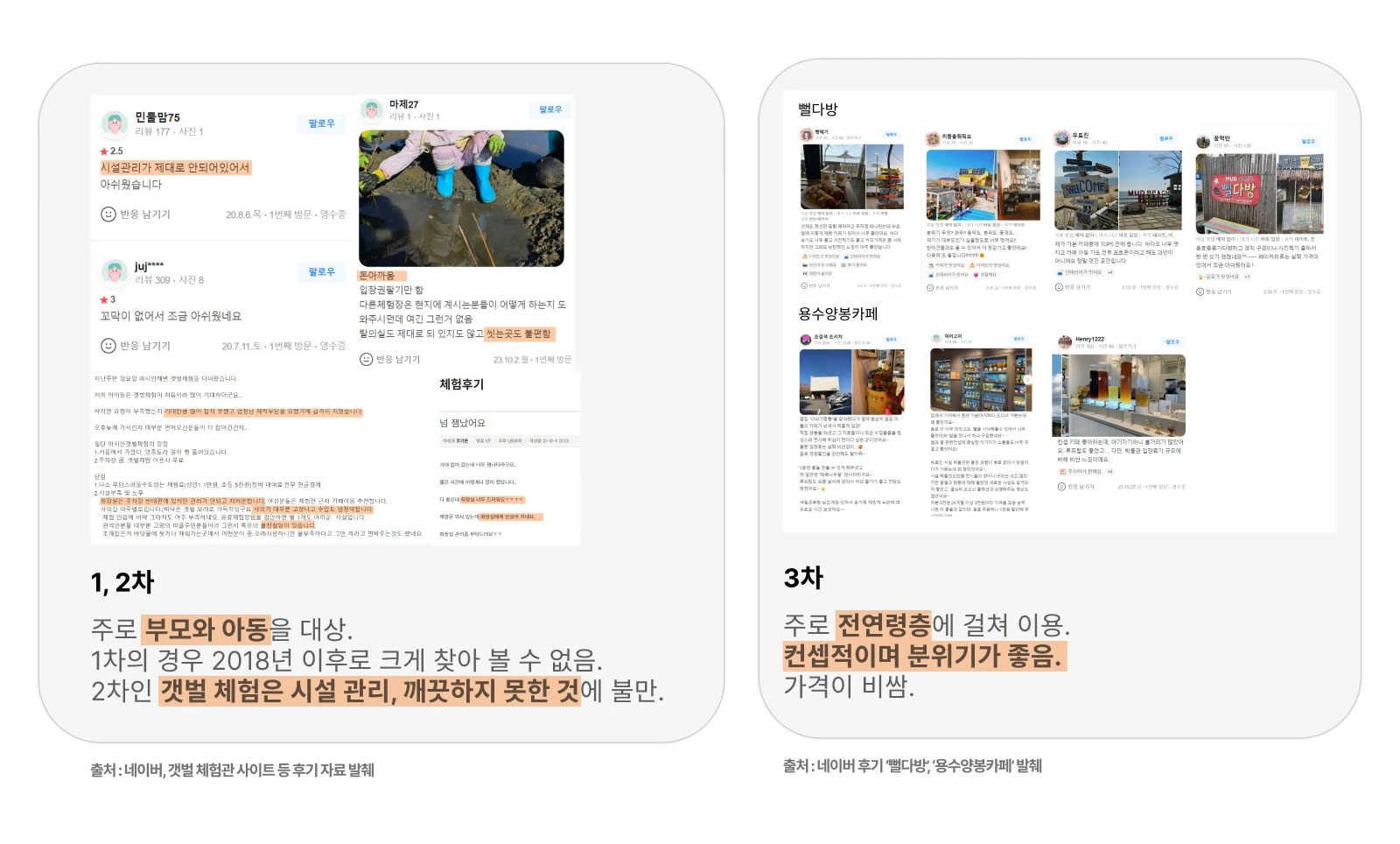This screenshot has width=1400, height=844.
Task: Click the avatar of the coffee cups photo reviewer
Action: point(807,135)
